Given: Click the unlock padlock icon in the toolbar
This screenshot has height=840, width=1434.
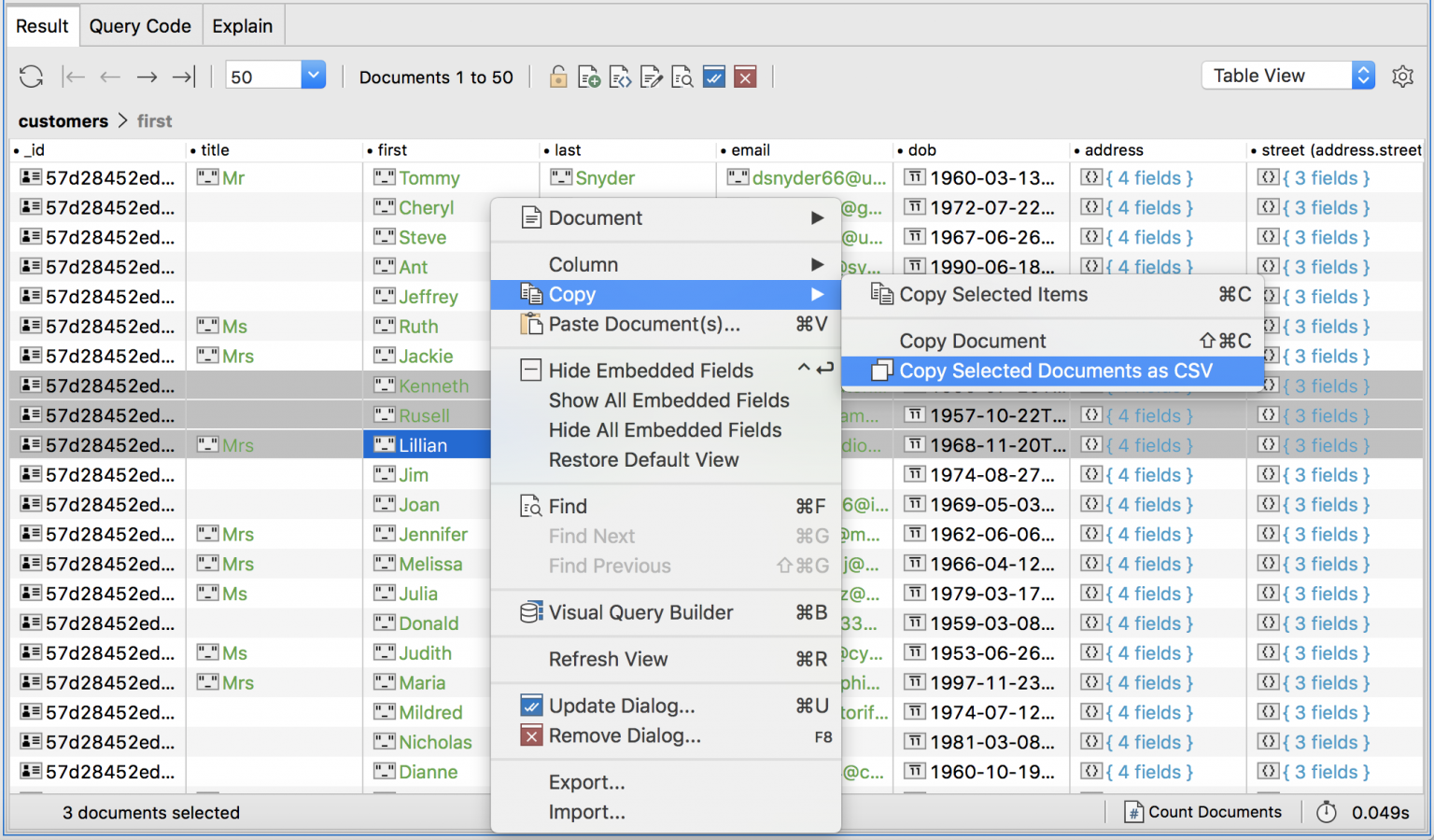Looking at the screenshot, I should pos(558,77).
